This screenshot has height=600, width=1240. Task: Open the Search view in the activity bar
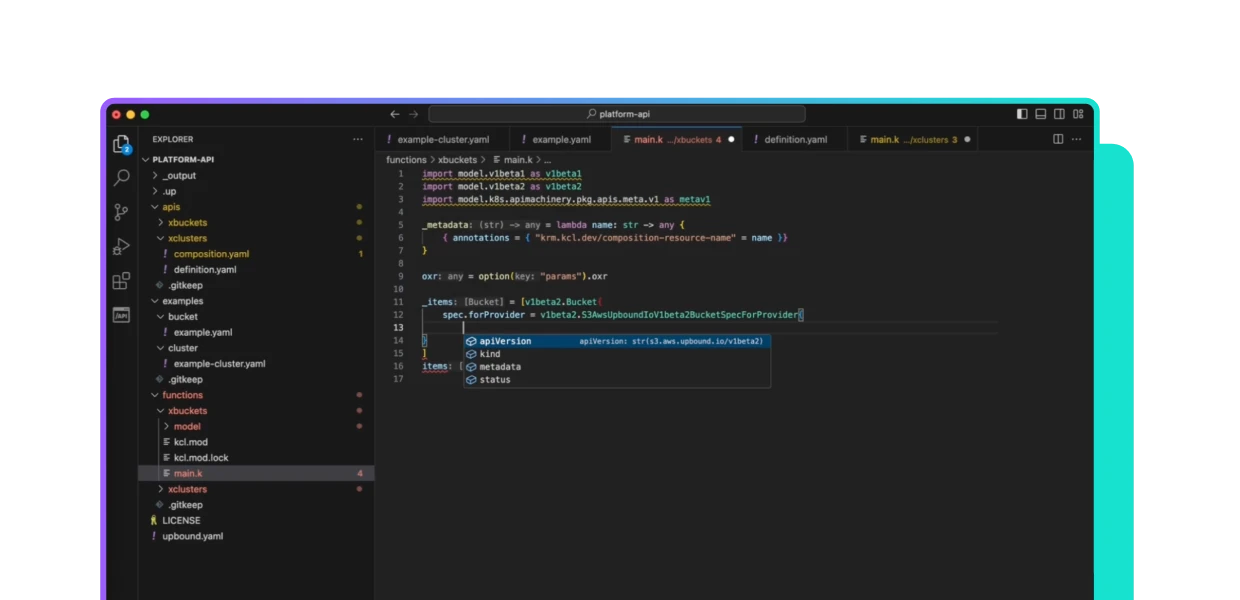tap(121, 178)
